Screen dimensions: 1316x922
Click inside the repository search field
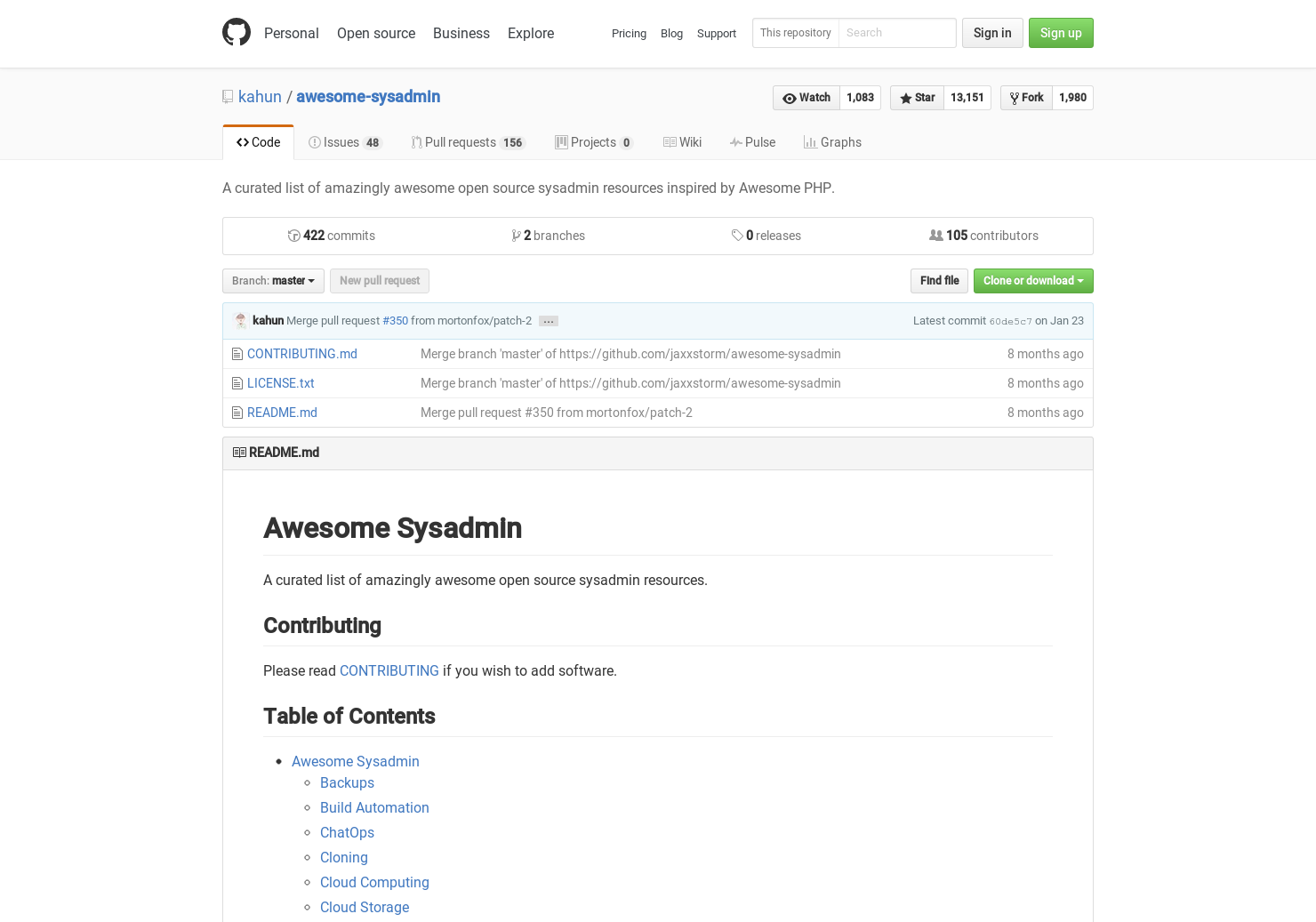[897, 33]
